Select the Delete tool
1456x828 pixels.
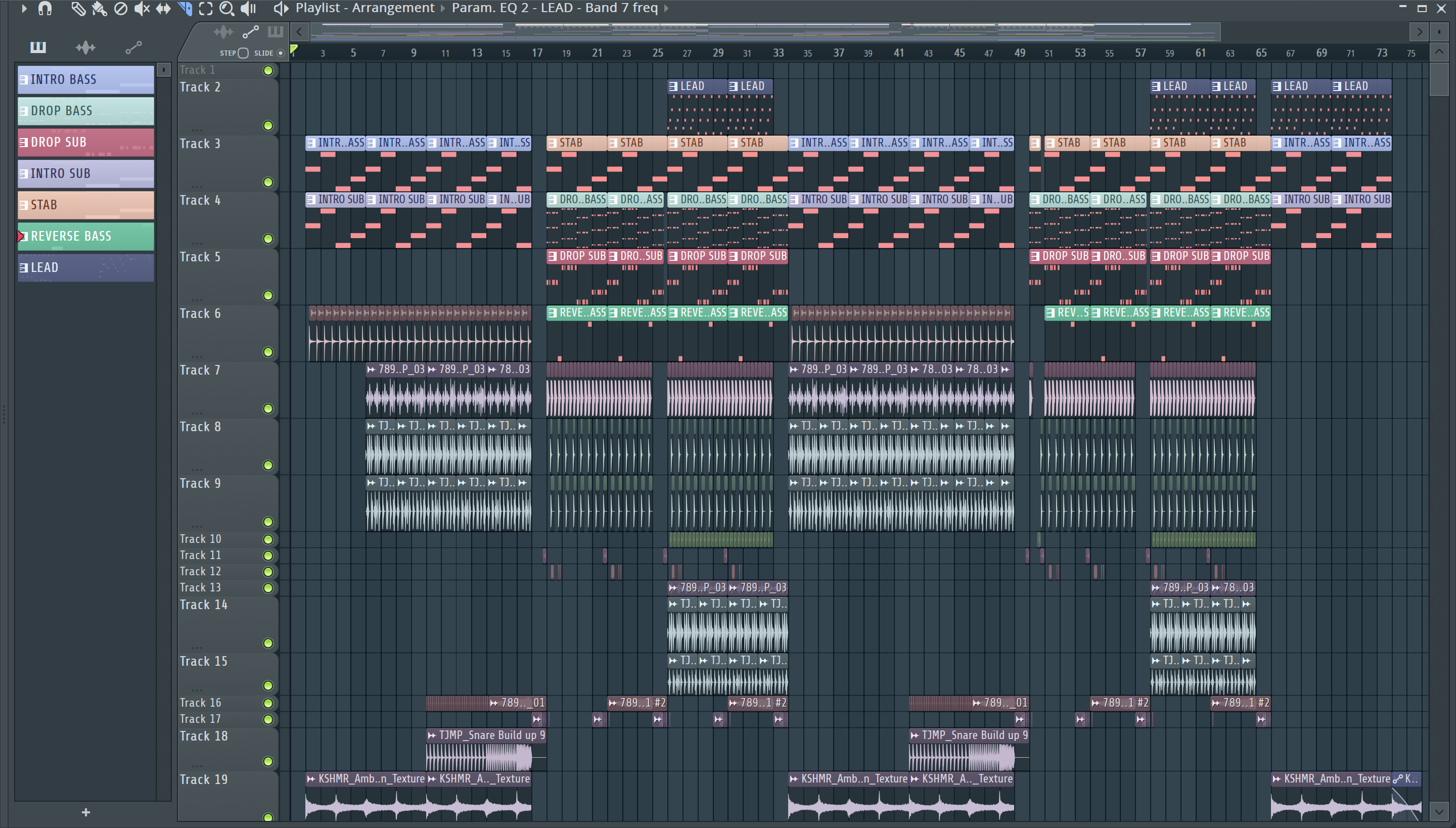click(120, 9)
